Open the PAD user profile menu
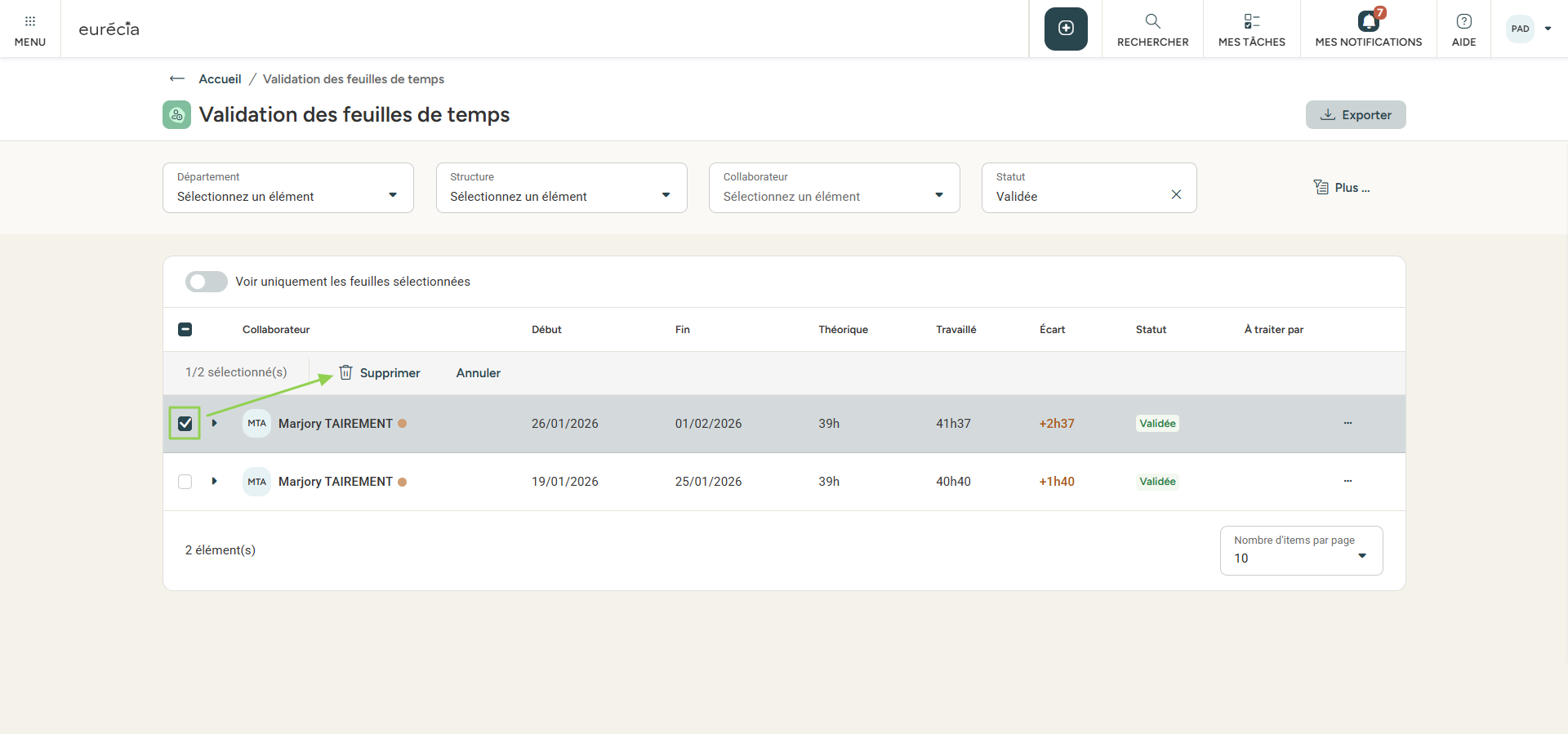Viewport: 1568px width, 734px height. point(1529,29)
